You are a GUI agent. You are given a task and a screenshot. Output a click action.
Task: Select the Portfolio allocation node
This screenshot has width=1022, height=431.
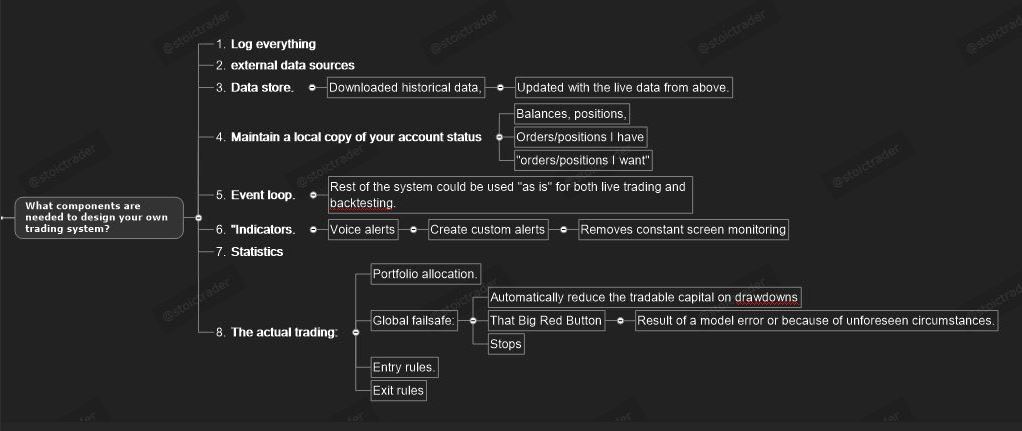[426, 274]
